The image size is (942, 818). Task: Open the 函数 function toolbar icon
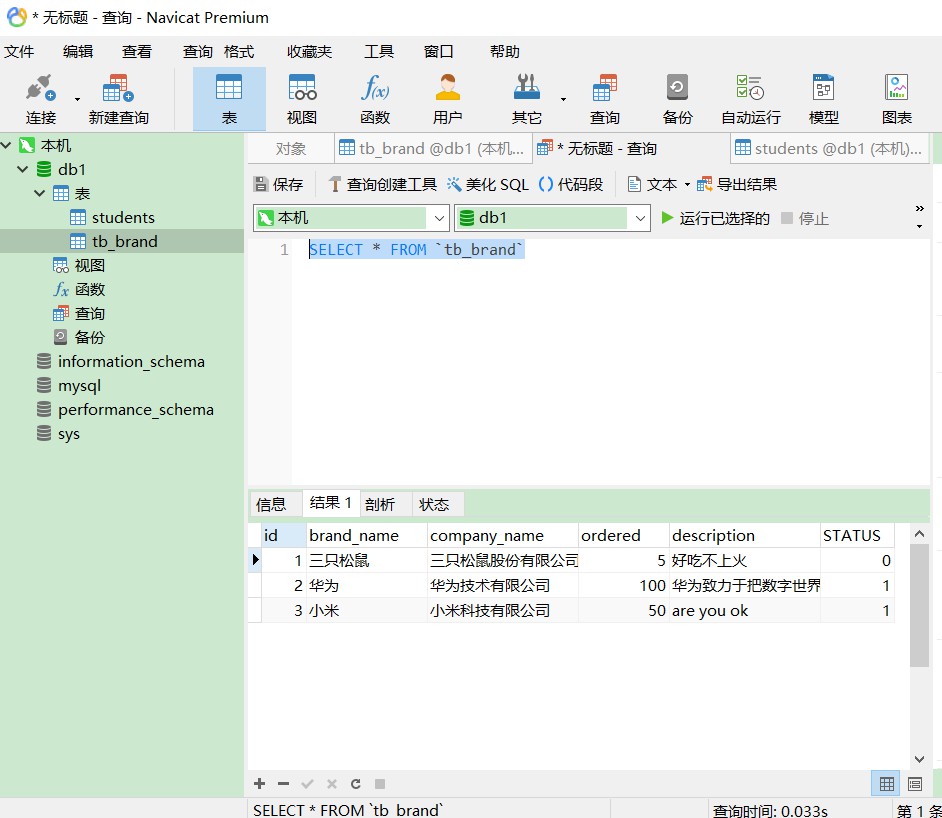pos(375,99)
